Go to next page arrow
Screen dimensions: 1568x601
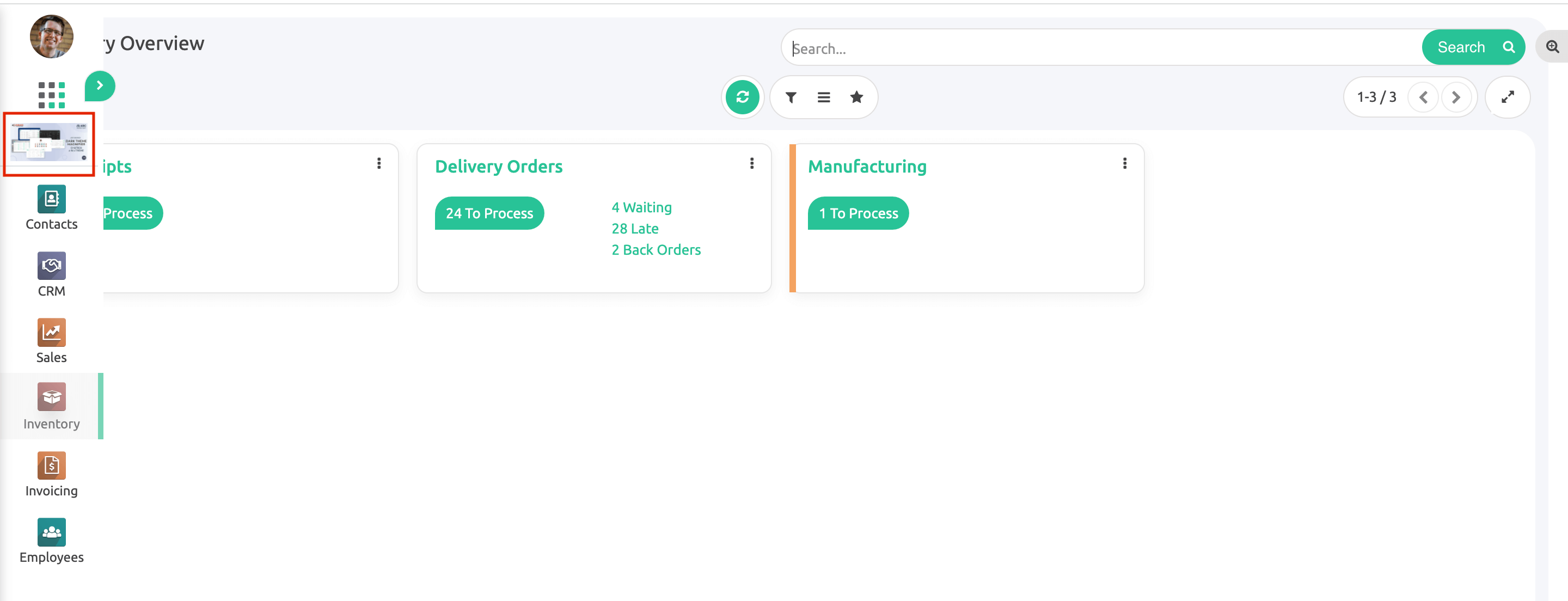point(1455,97)
